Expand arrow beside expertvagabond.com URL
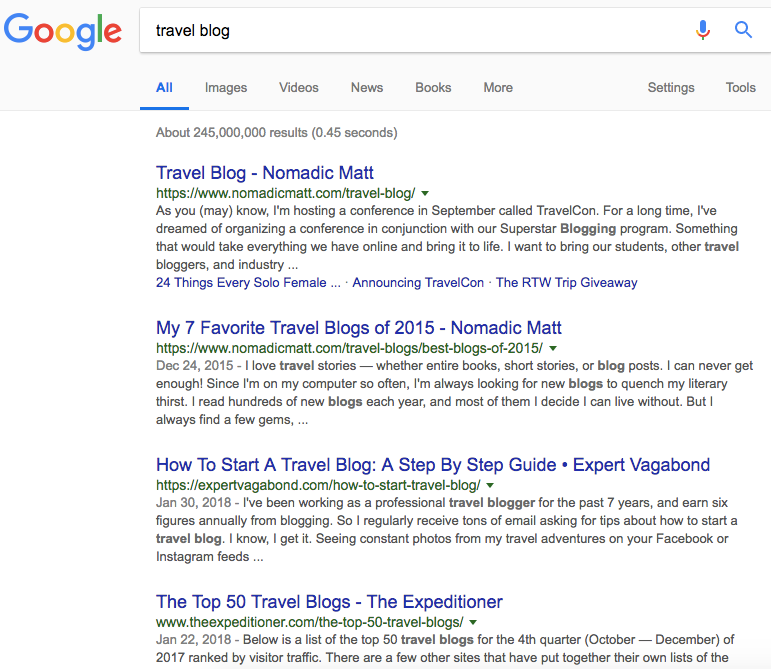 point(490,486)
